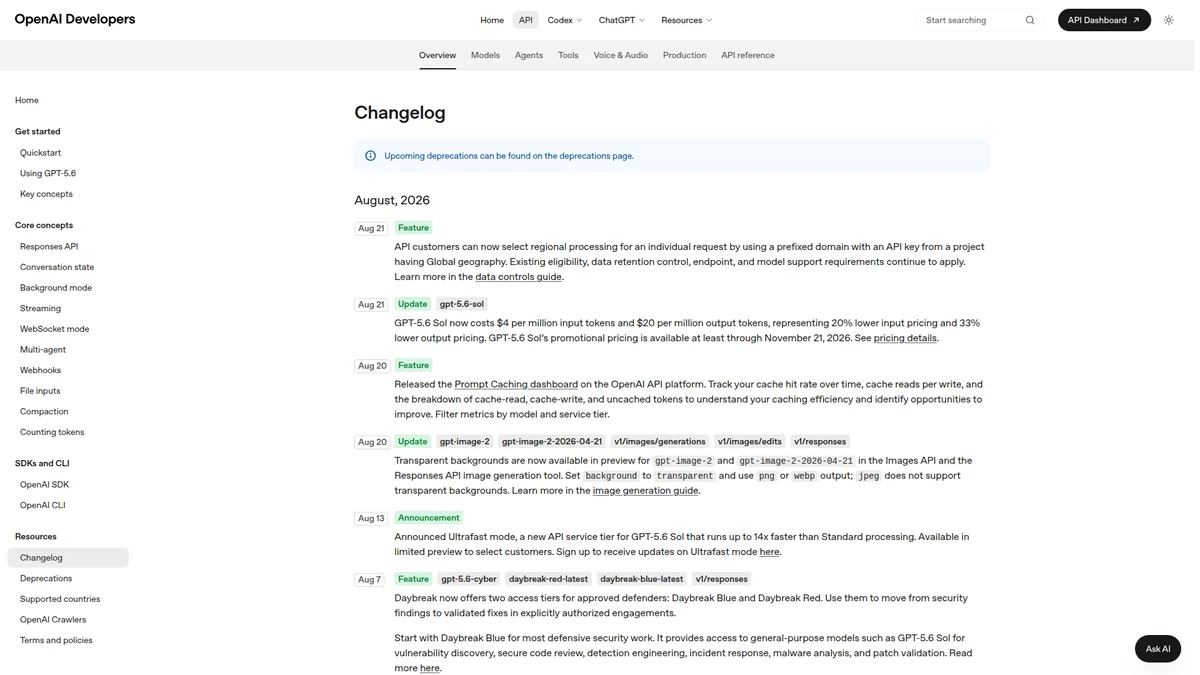Open the Ask AI assistant button
The width and height of the screenshot is (1200, 675).
point(1158,649)
